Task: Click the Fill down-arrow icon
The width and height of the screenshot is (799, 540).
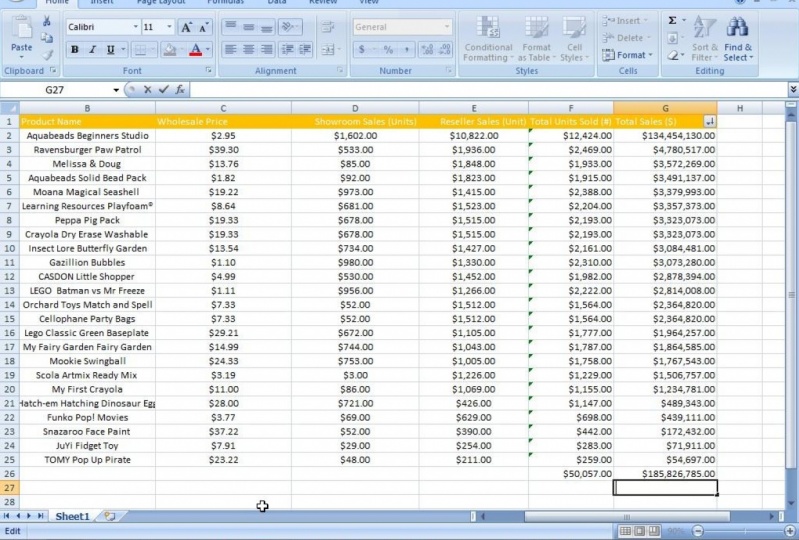Action: pos(672,38)
